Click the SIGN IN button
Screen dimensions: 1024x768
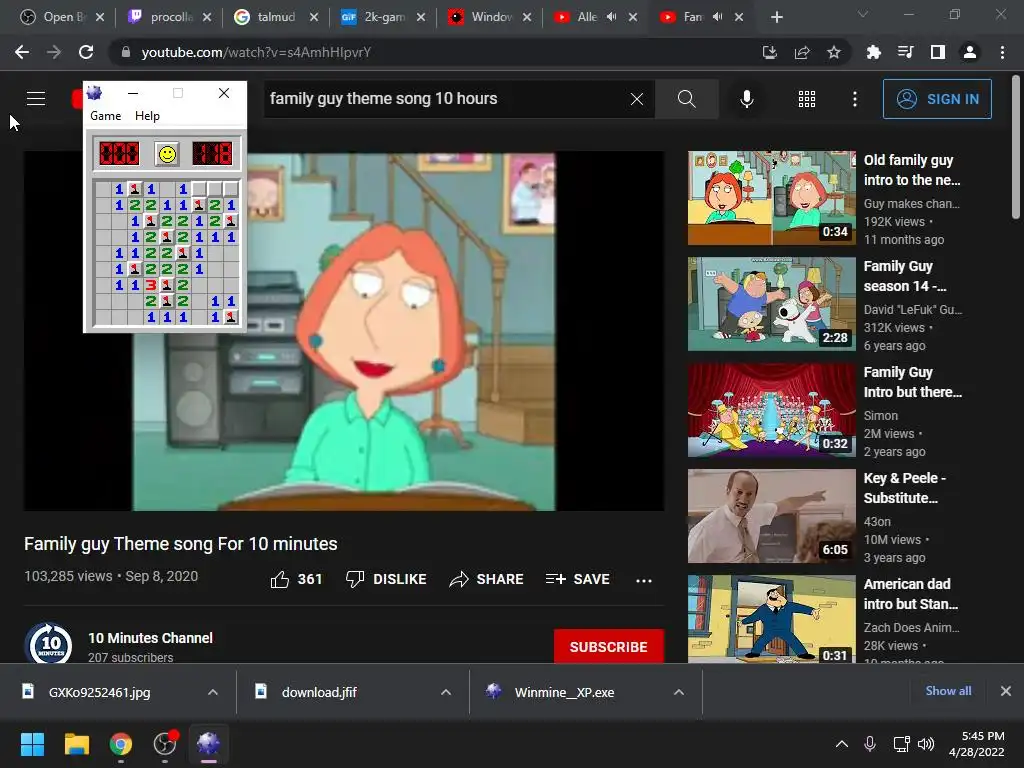[x=937, y=99]
